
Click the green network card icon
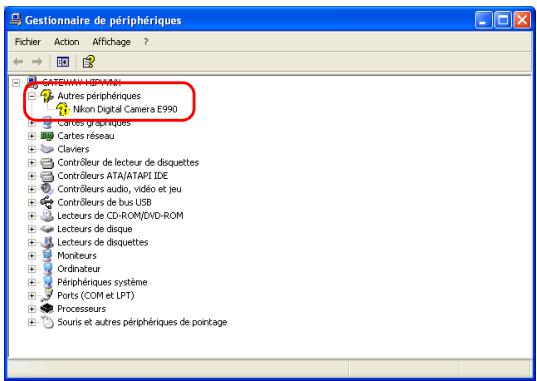tap(47, 136)
